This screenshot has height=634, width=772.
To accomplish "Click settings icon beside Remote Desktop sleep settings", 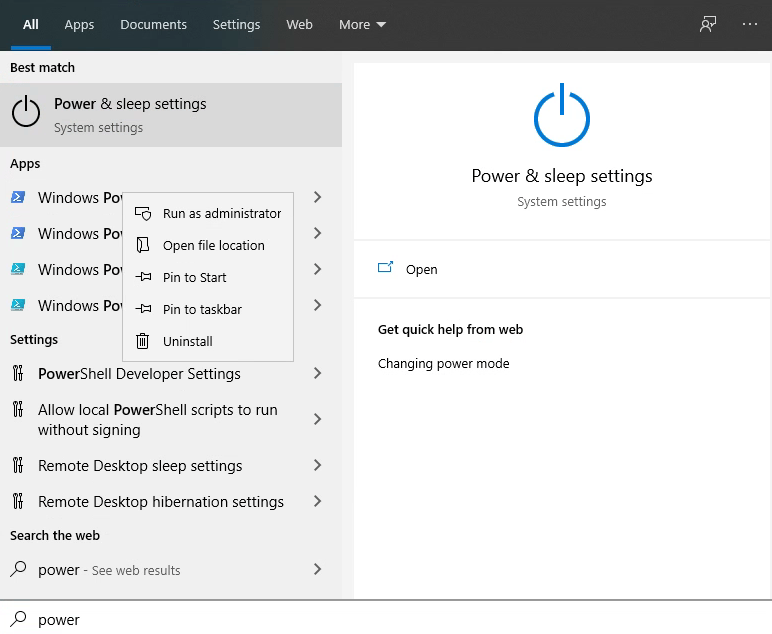I will click(18, 465).
